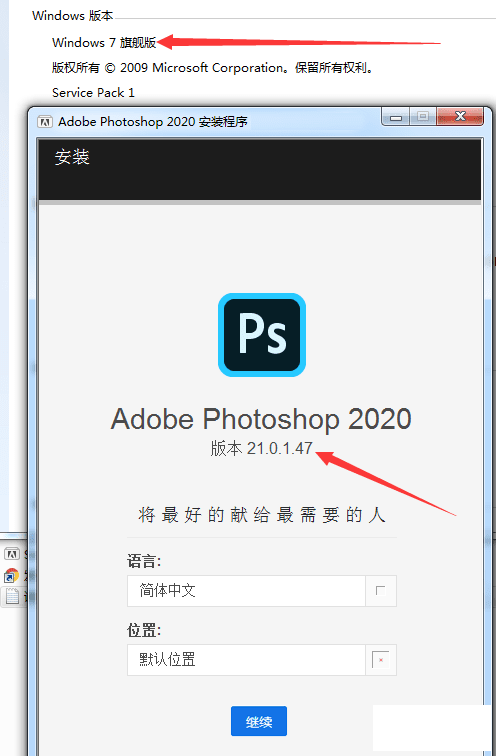This screenshot has width=496, height=756.
Task: Expand the 语言 dropdown arrow
Action: pos(381,591)
